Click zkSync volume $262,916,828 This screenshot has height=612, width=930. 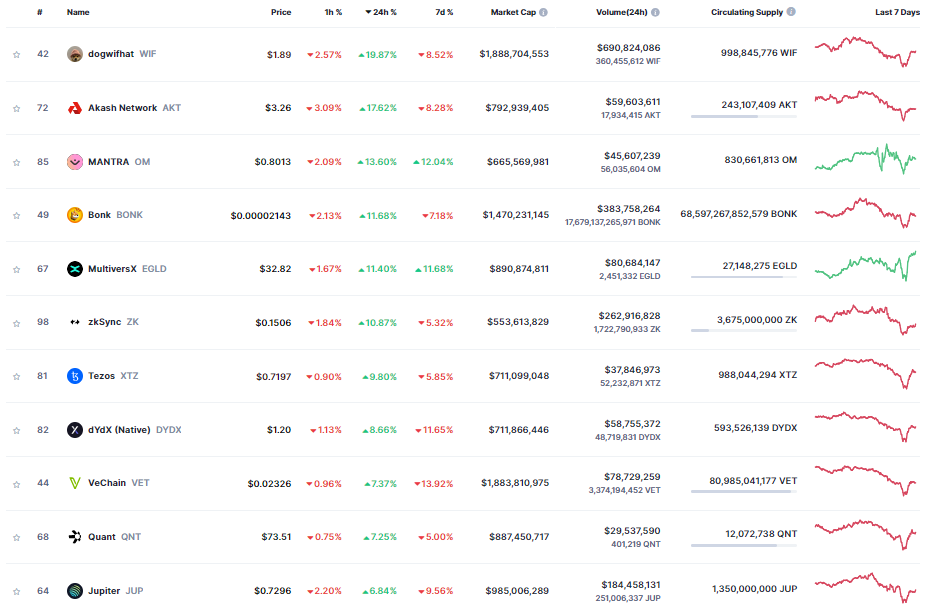(629, 316)
